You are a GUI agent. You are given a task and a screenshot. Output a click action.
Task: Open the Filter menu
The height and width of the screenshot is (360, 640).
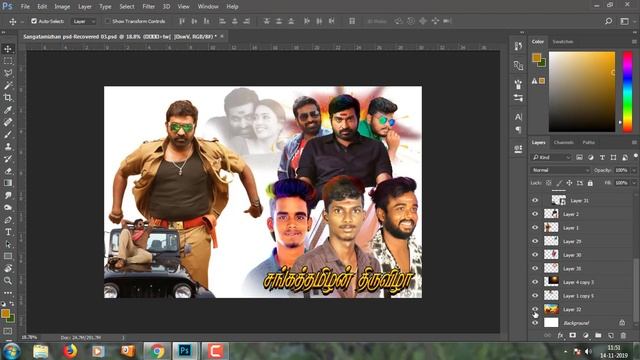[149, 7]
